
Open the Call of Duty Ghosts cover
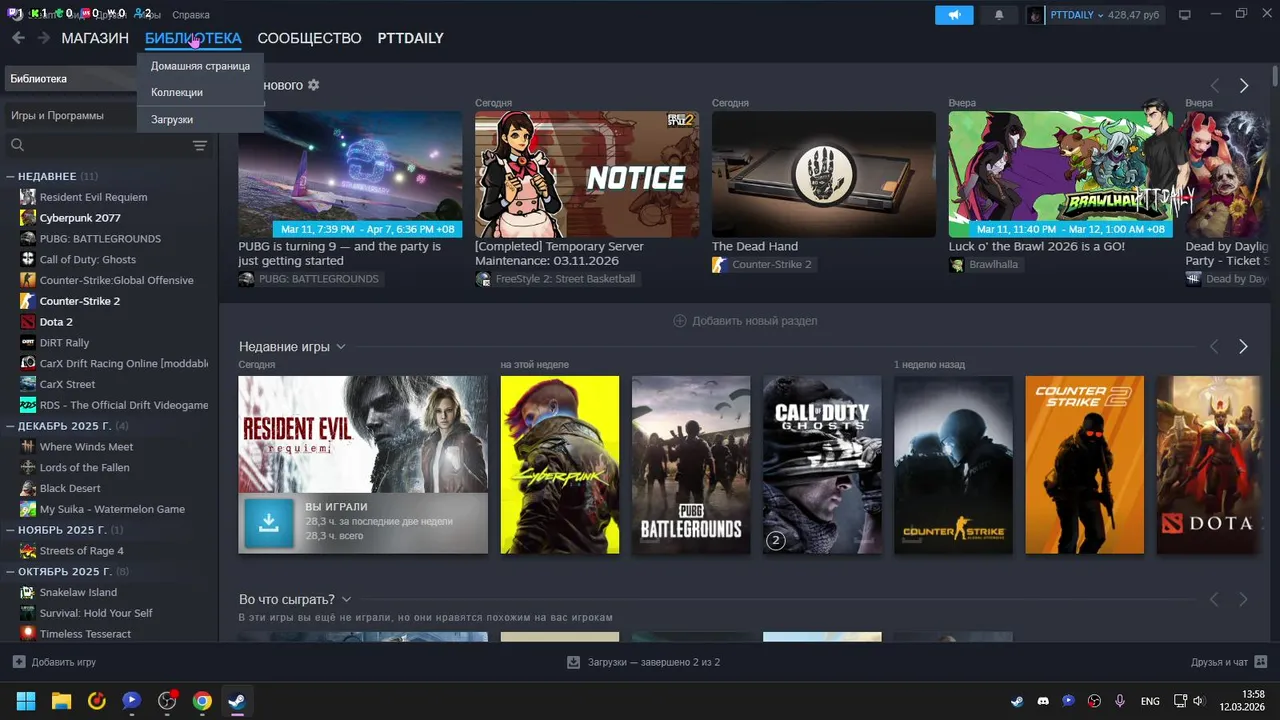[822, 465]
